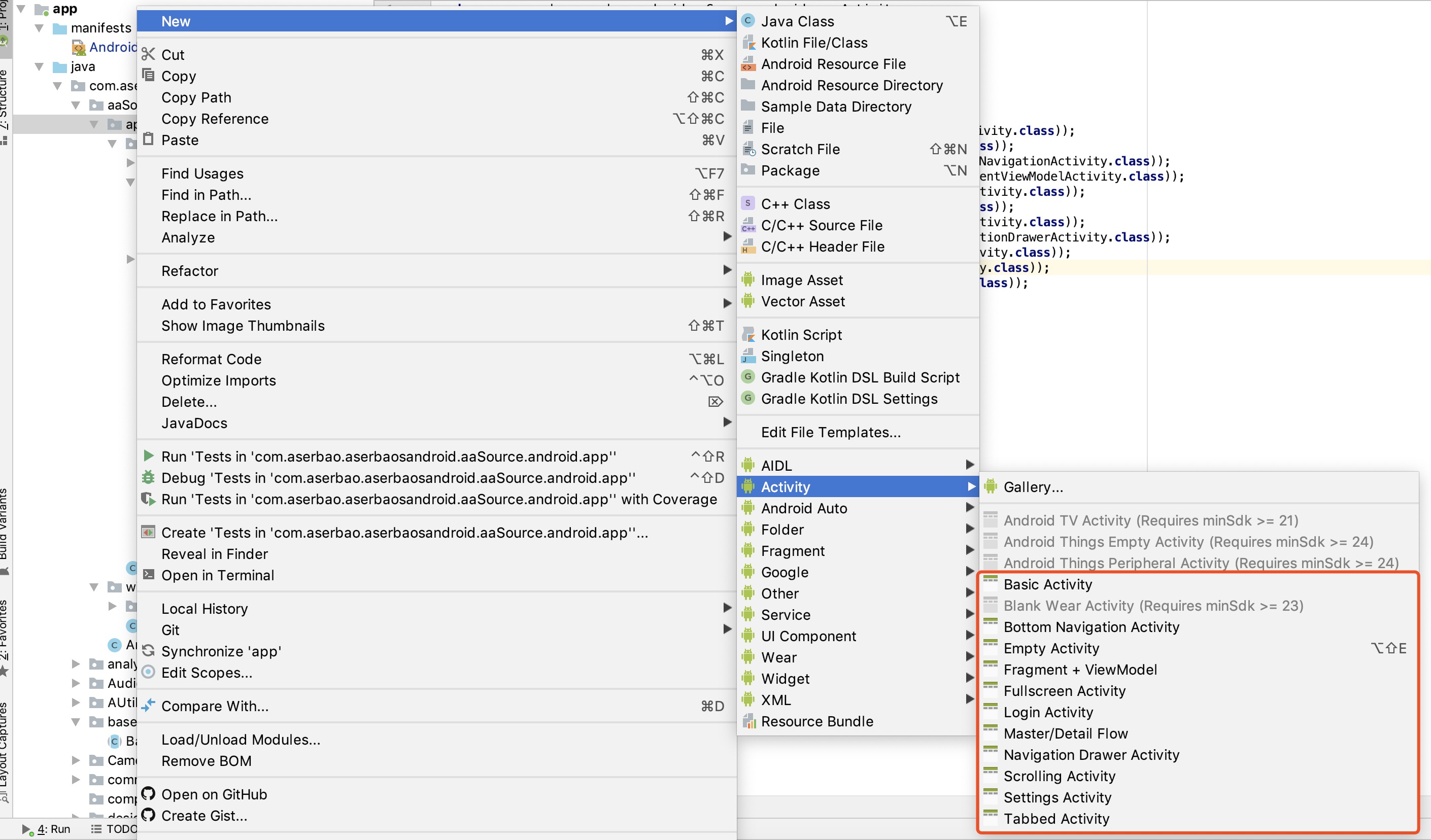Click the Android Resource File icon

748,63
